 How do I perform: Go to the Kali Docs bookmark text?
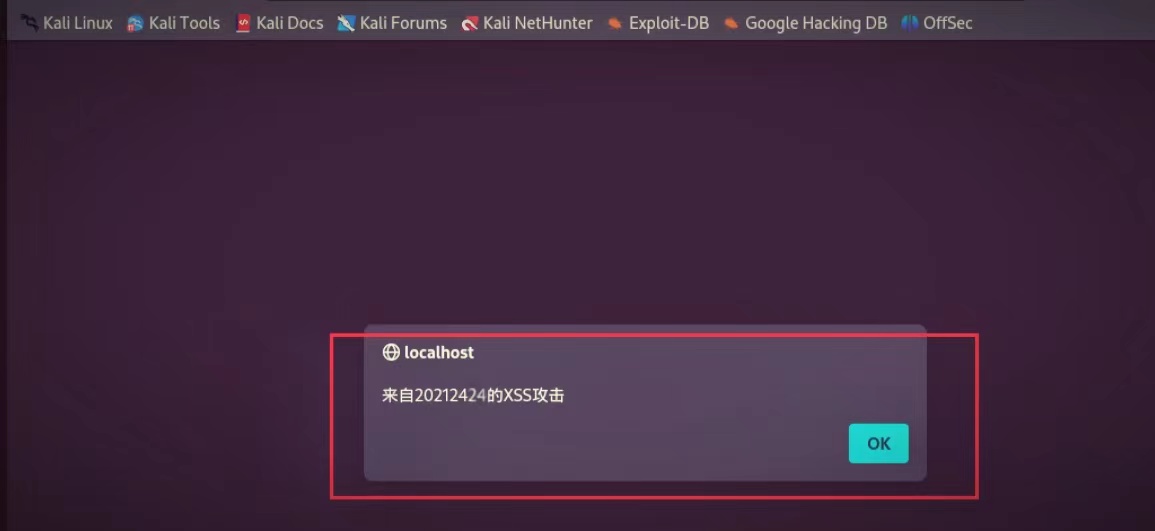289,24
